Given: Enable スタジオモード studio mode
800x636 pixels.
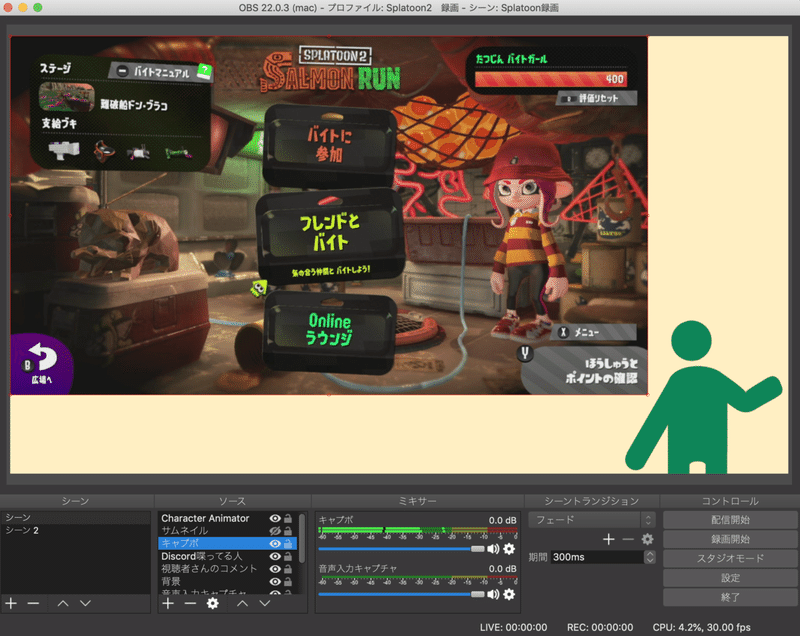Looking at the screenshot, I should tap(730, 558).
